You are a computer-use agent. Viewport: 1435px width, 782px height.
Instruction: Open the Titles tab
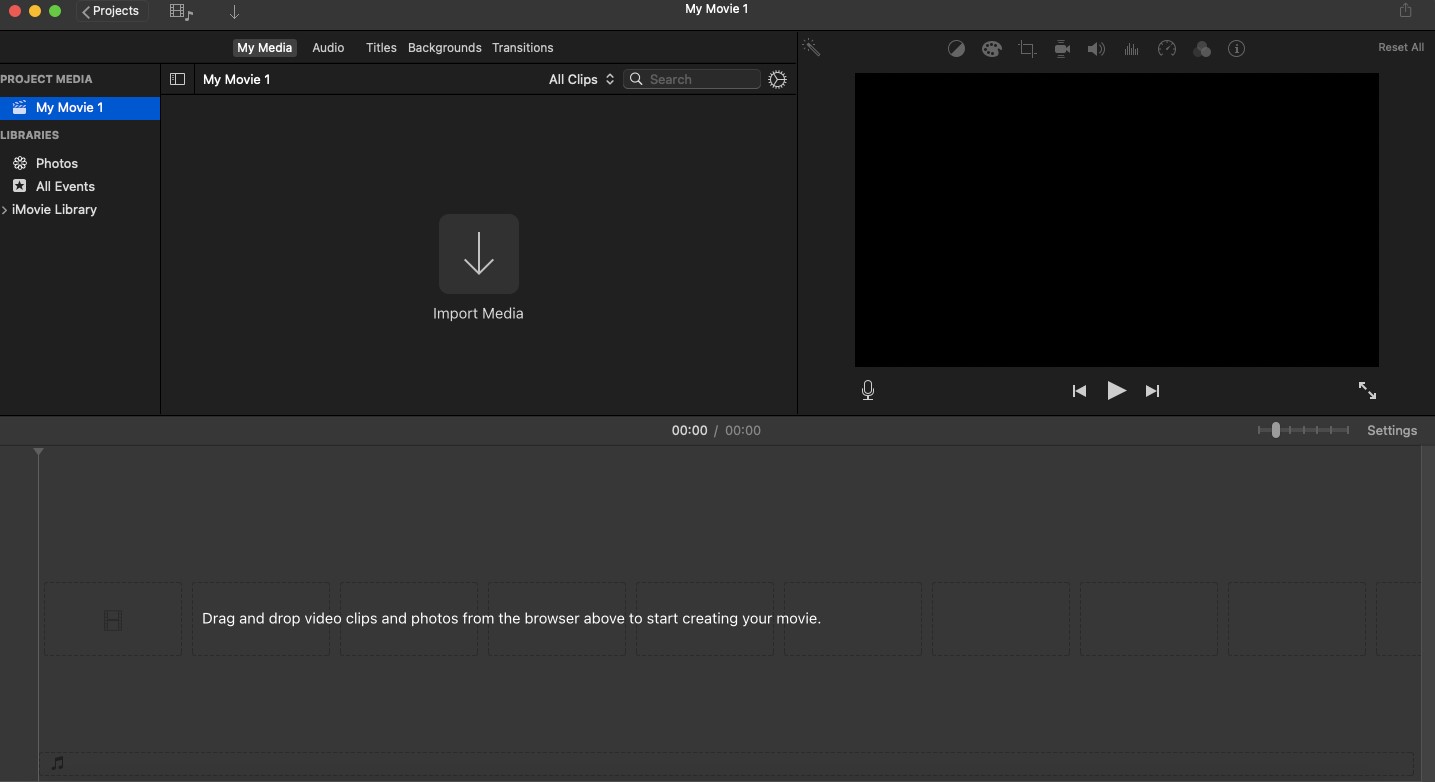pos(381,48)
